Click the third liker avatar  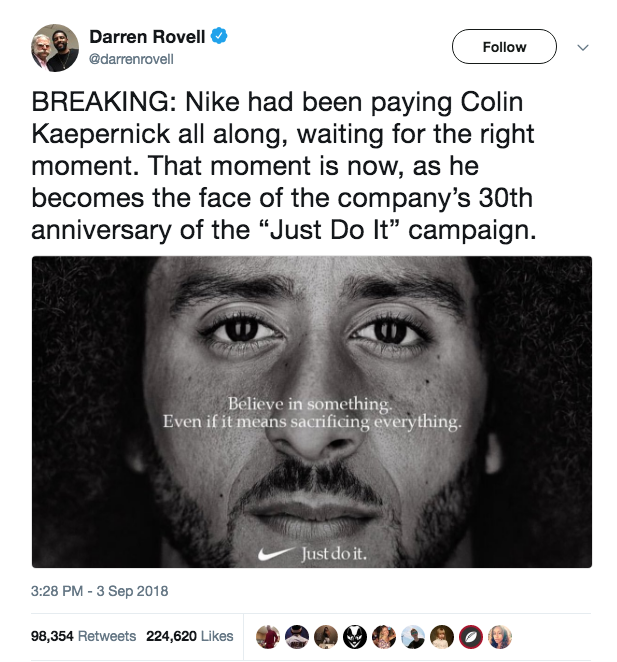326,636
